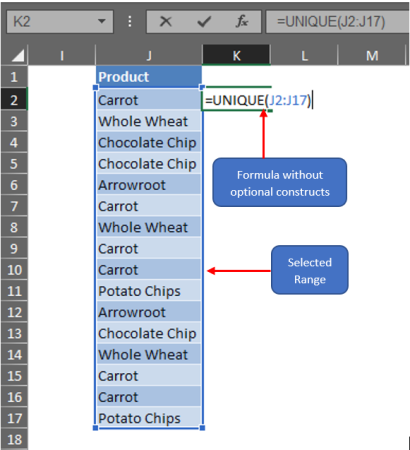Confirm the formula with the checkmark icon
Screen dimensions: 410x450
[x=204, y=22]
